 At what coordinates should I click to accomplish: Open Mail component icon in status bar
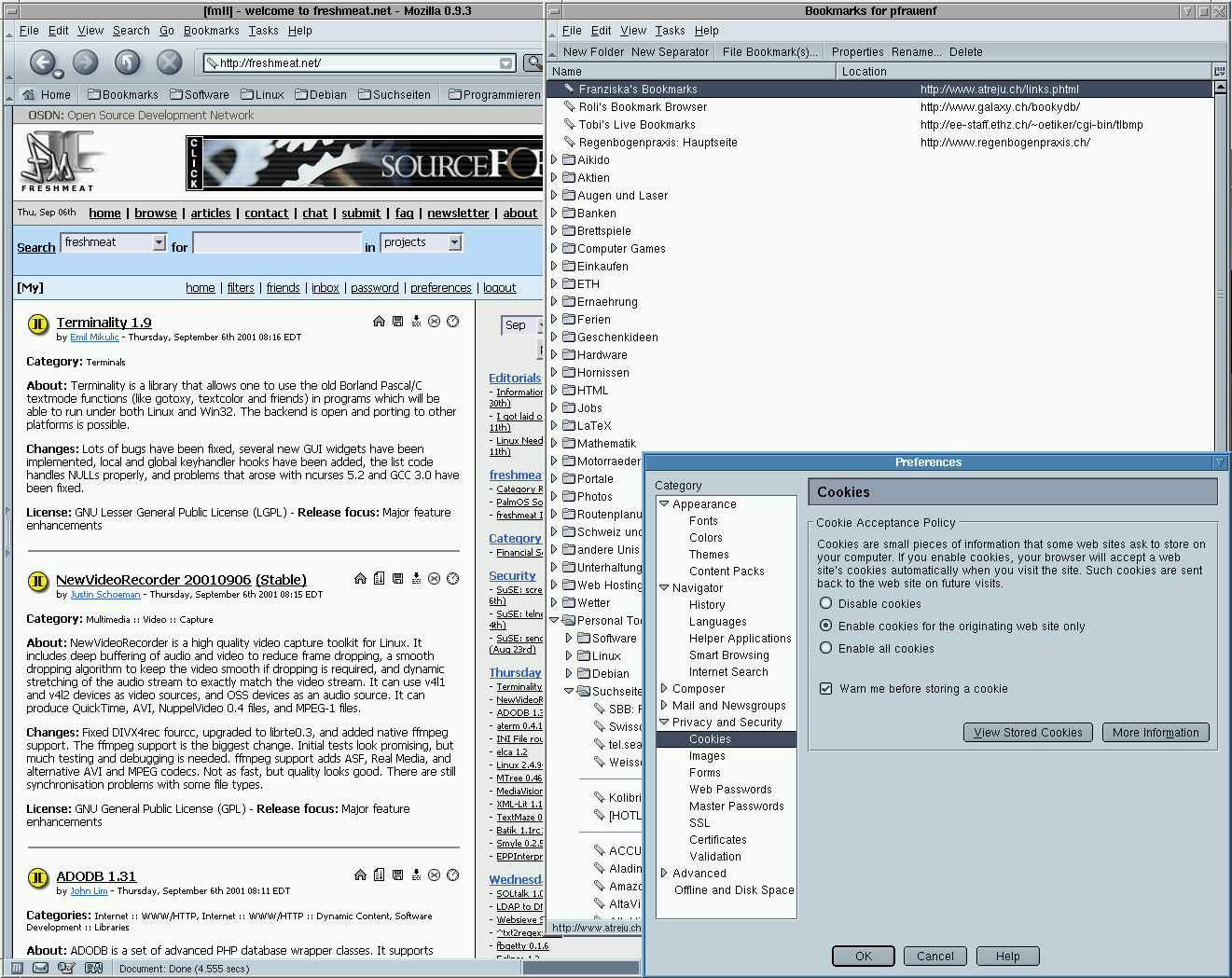point(40,968)
